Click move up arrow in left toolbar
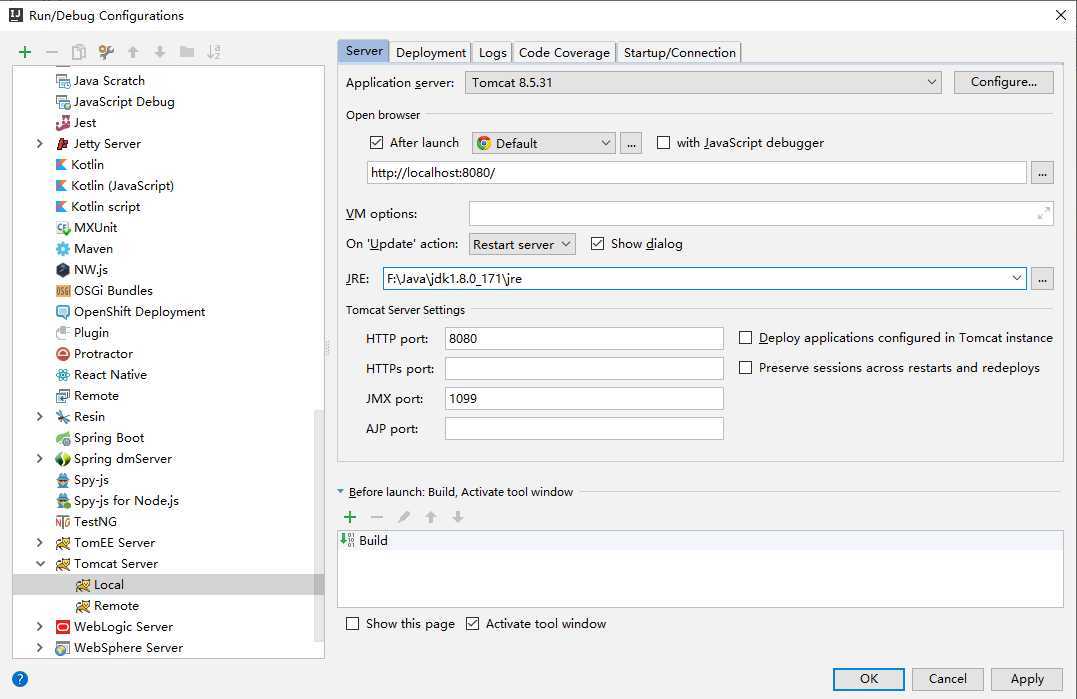The width and height of the screenshot is (1077, 699). point(133,52)
